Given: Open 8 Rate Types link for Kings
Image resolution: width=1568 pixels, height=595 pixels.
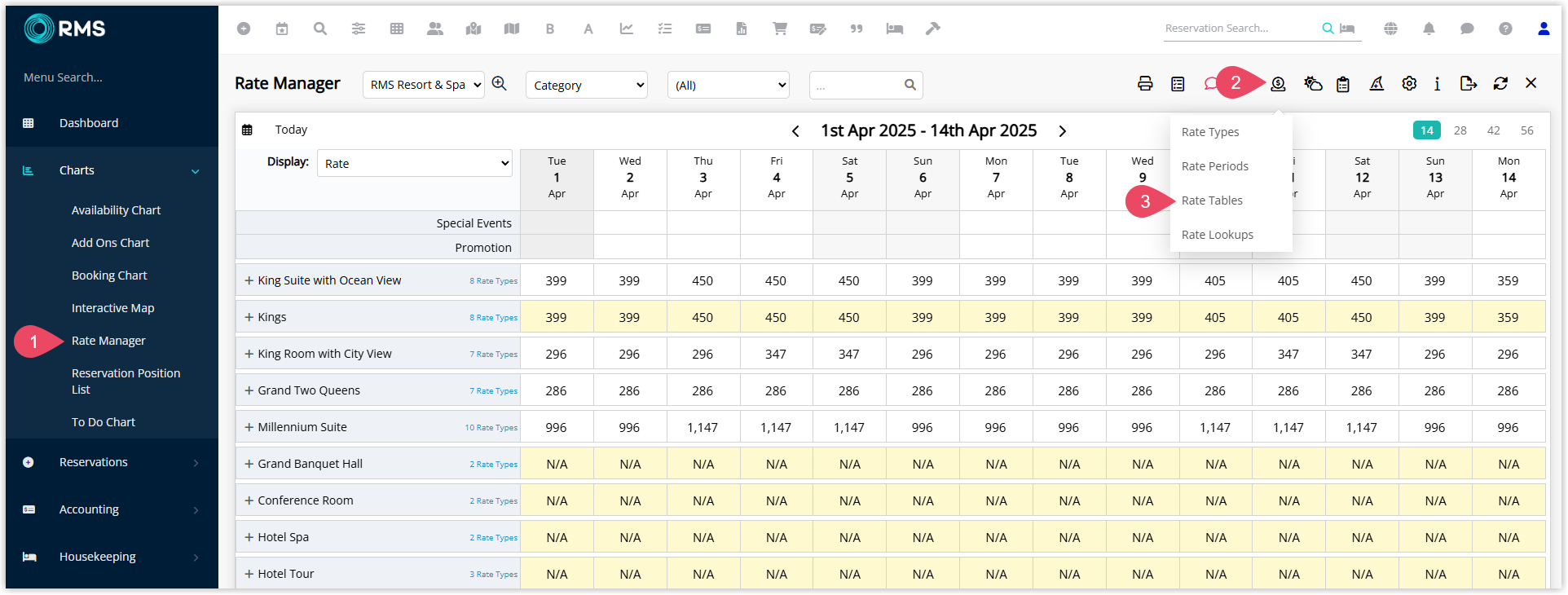Looking at the screenshot, I should 493,318.
